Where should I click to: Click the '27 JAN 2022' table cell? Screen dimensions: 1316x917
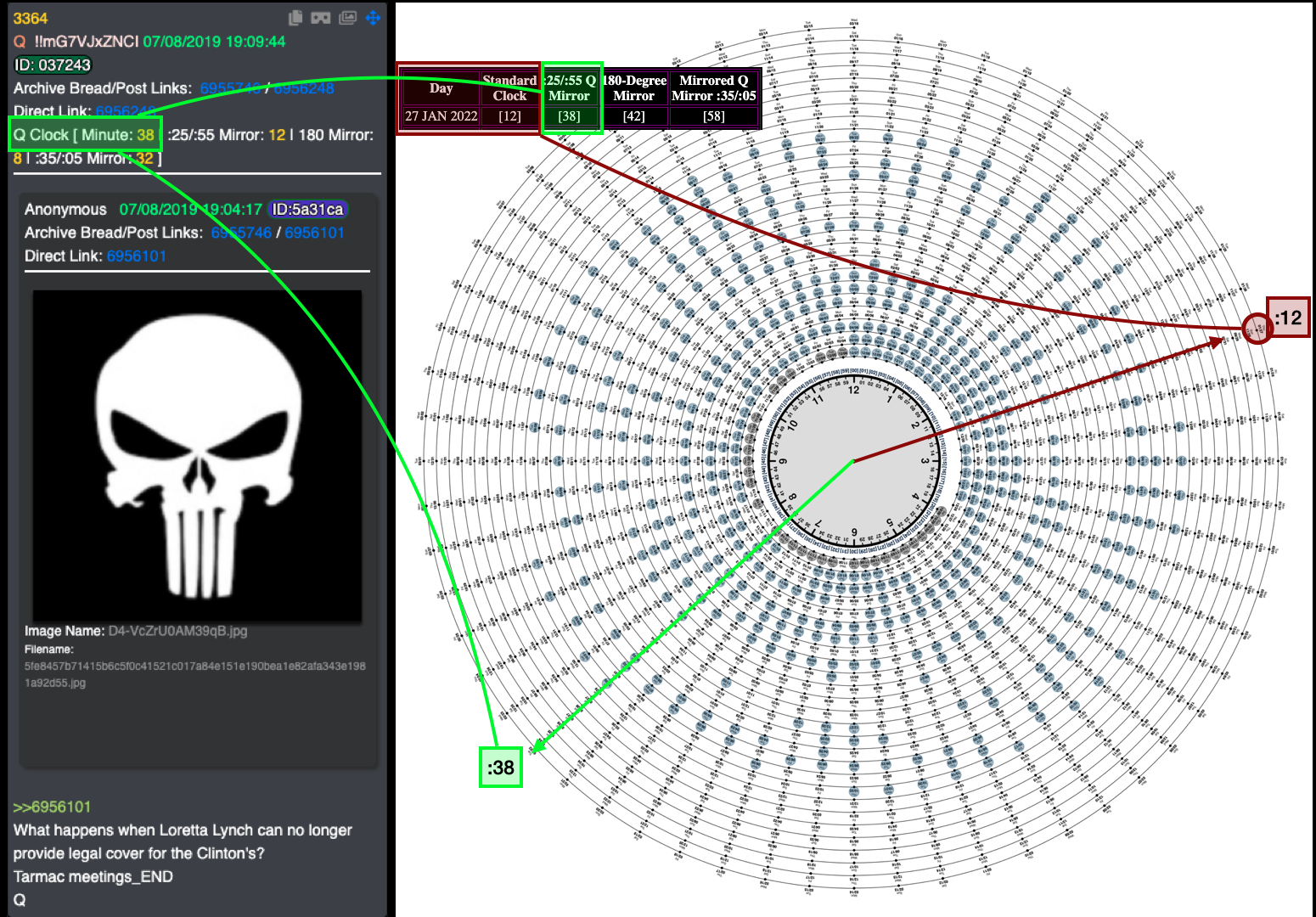coord(441,116)
